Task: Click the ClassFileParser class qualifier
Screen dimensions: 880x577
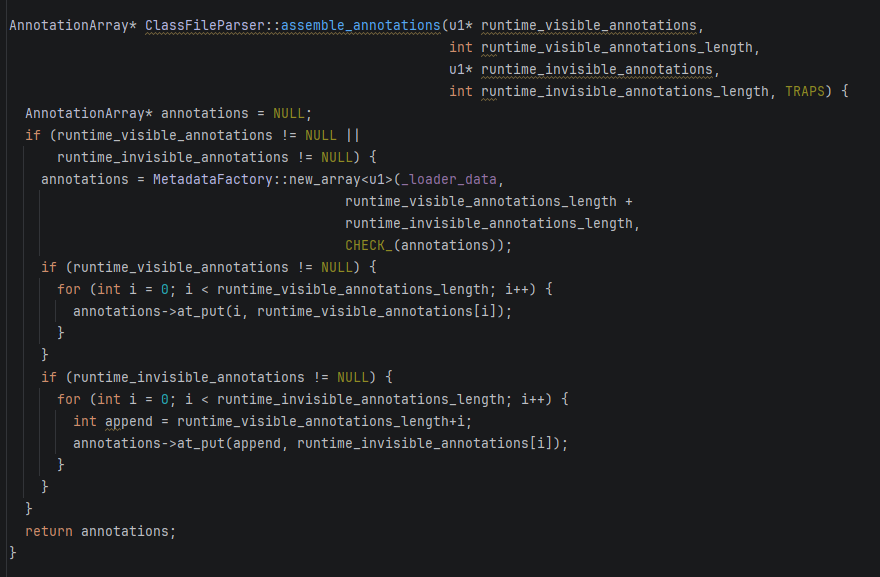Action: pyautogui.click(x=204, y=26)
